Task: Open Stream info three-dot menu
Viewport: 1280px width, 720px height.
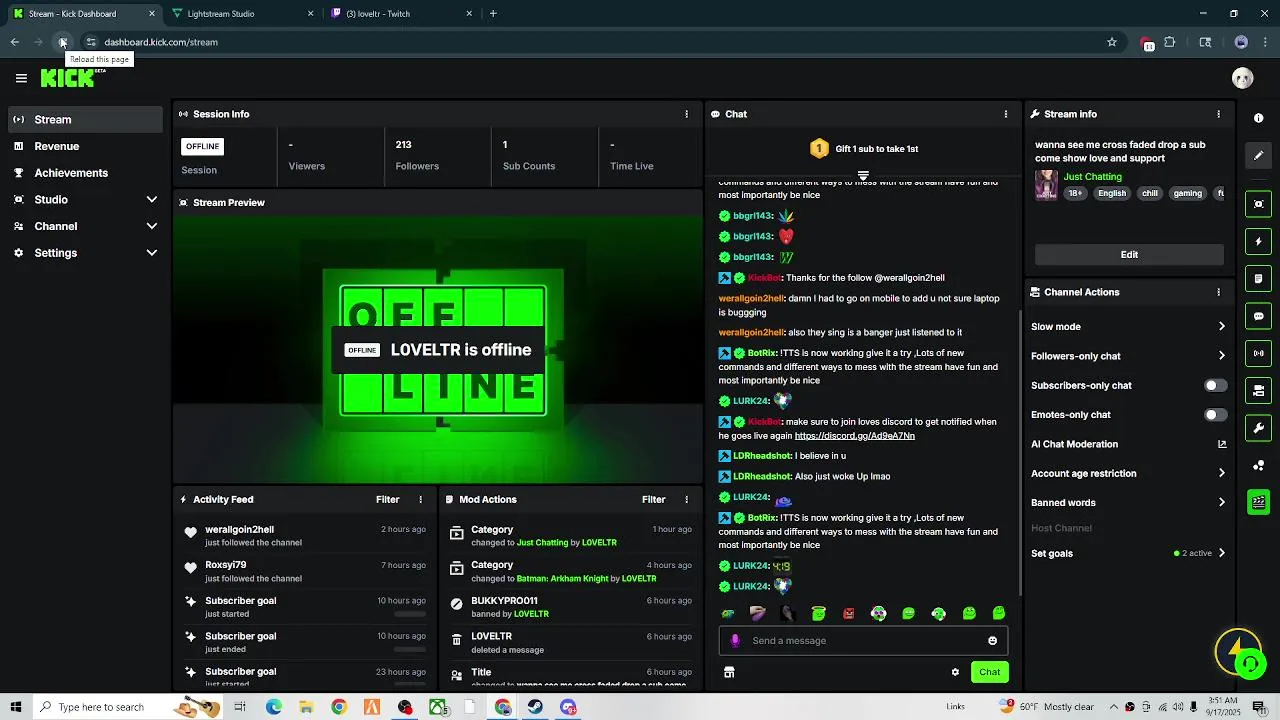Action: (x=1218, y=114)
